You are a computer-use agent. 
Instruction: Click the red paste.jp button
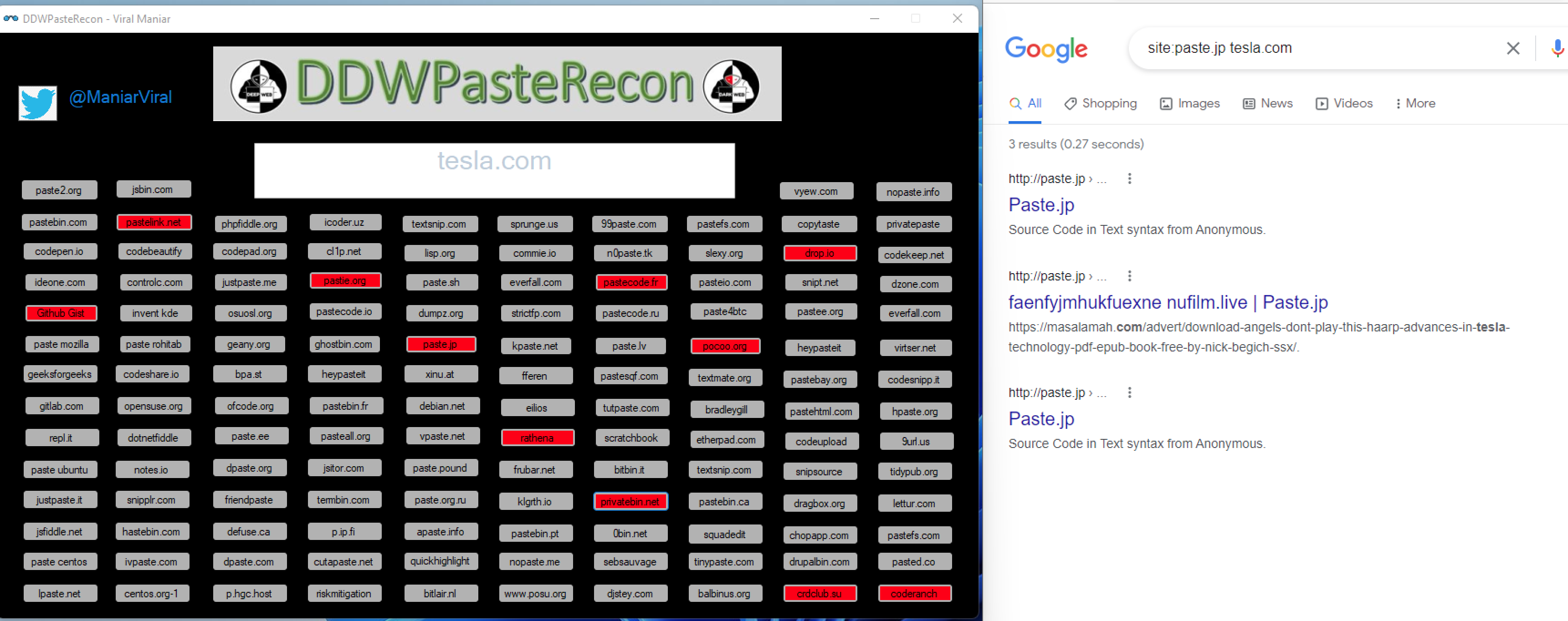(441, 344)
